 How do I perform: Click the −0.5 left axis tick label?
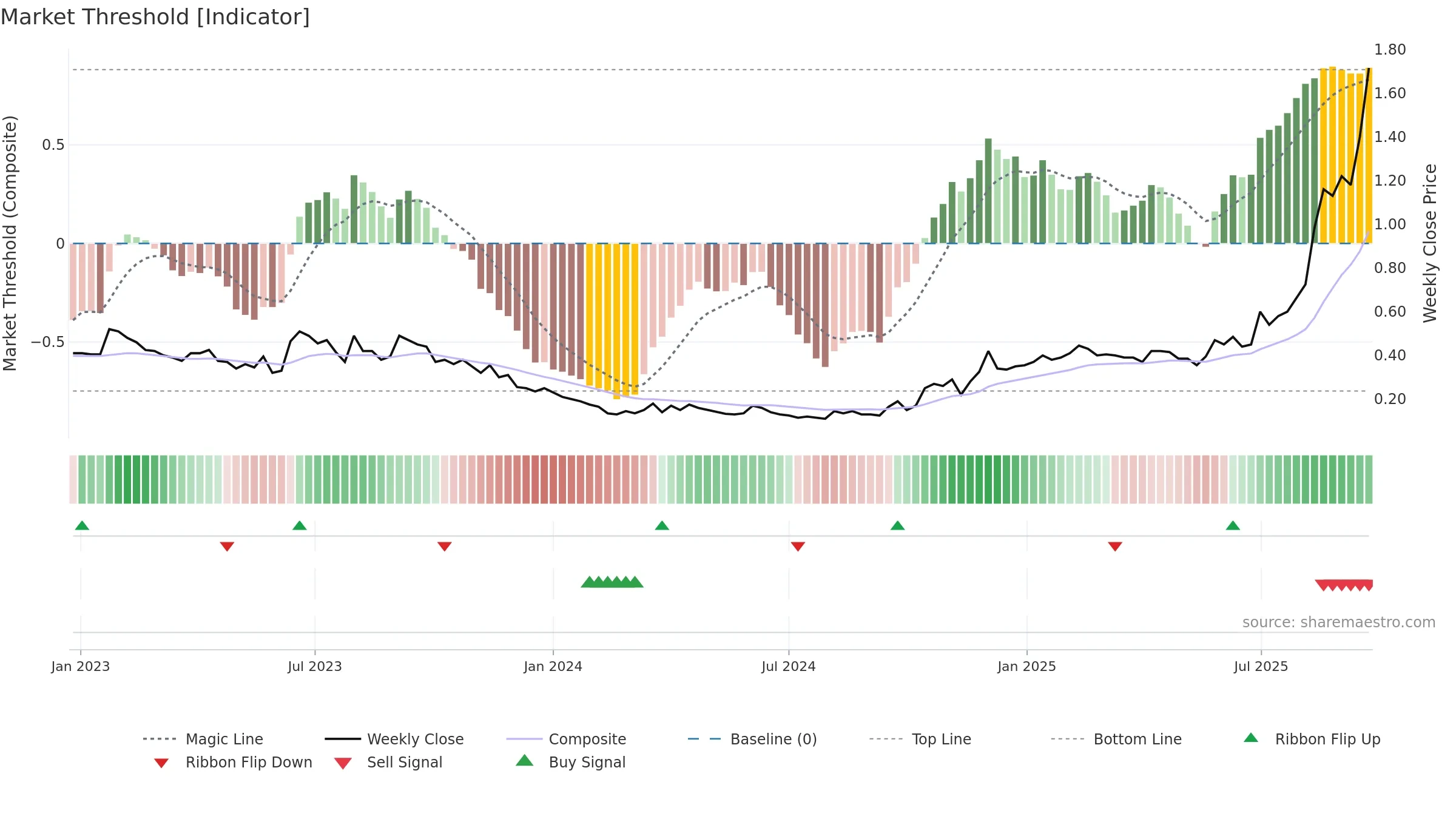pyautogui.click(x=48, y=342)
